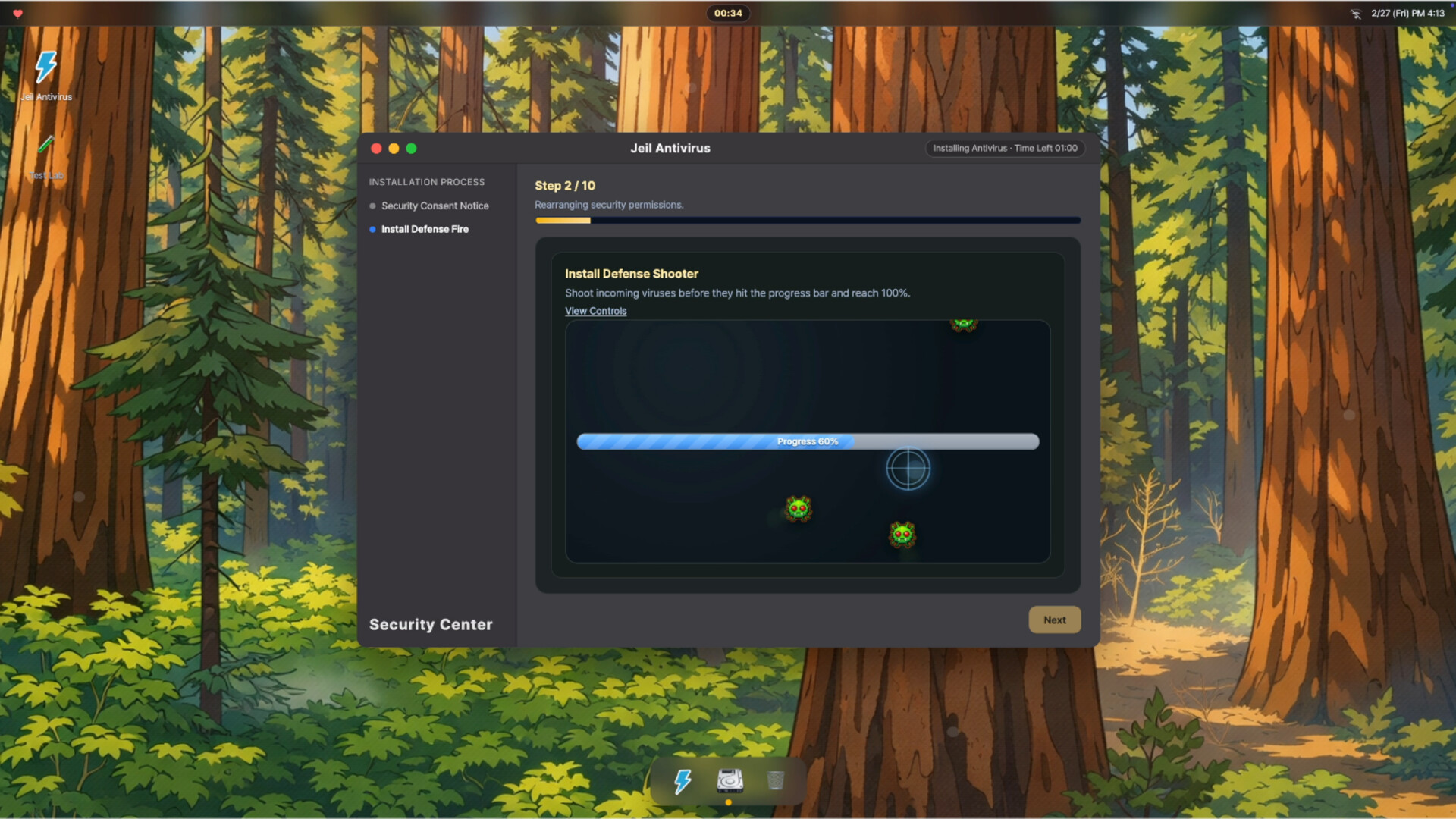This screenshot has height=819, width=1456.
Task: Click the network signal icon near the clock
Action: tap(1357, 12)
